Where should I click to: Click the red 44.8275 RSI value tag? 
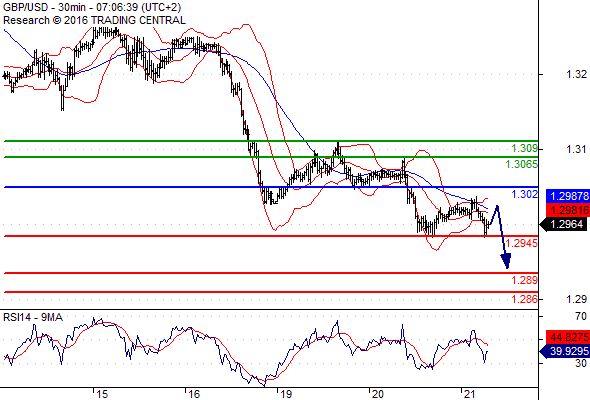[x=568, y=337]
